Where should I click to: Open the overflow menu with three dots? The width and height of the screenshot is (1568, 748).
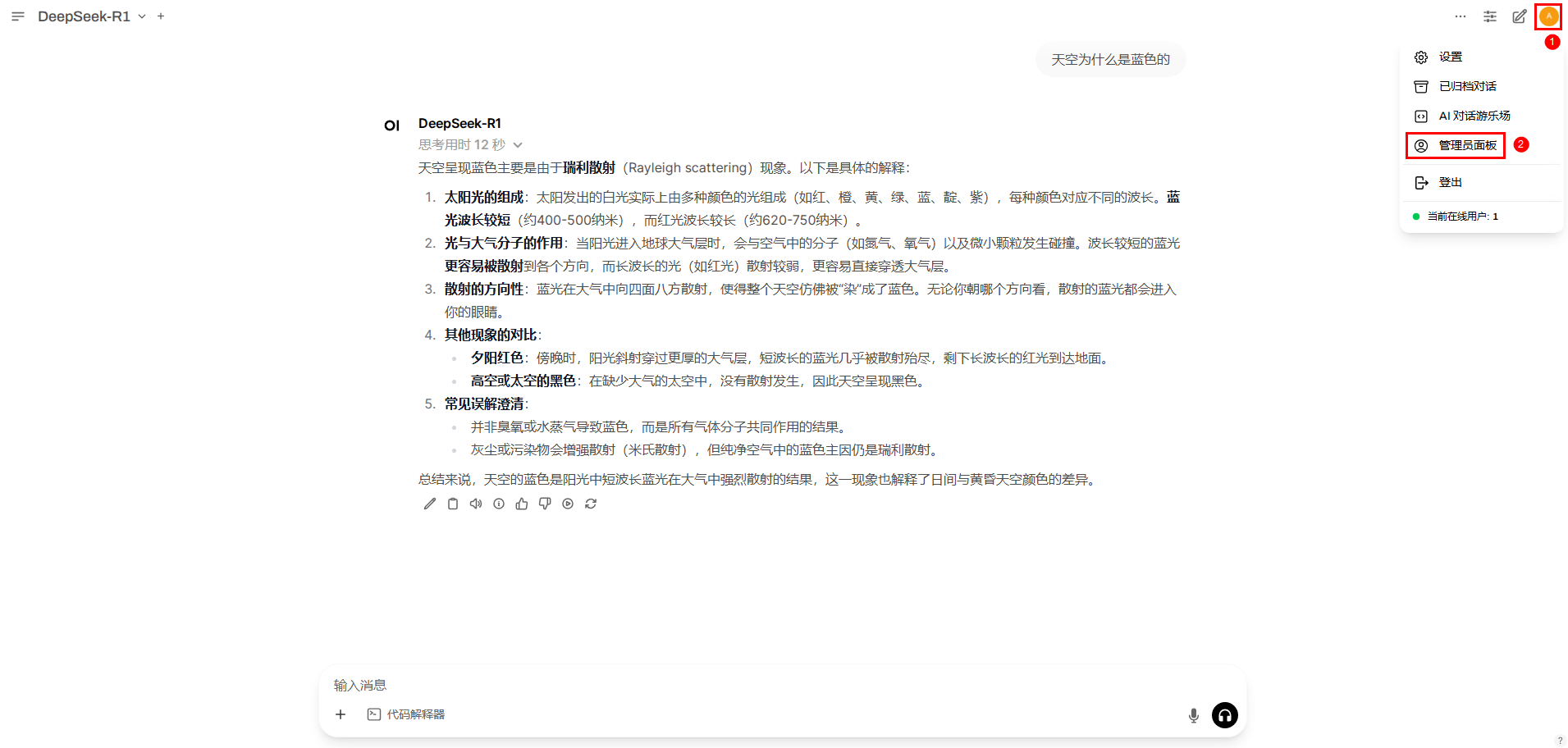tap(1461, 16)
